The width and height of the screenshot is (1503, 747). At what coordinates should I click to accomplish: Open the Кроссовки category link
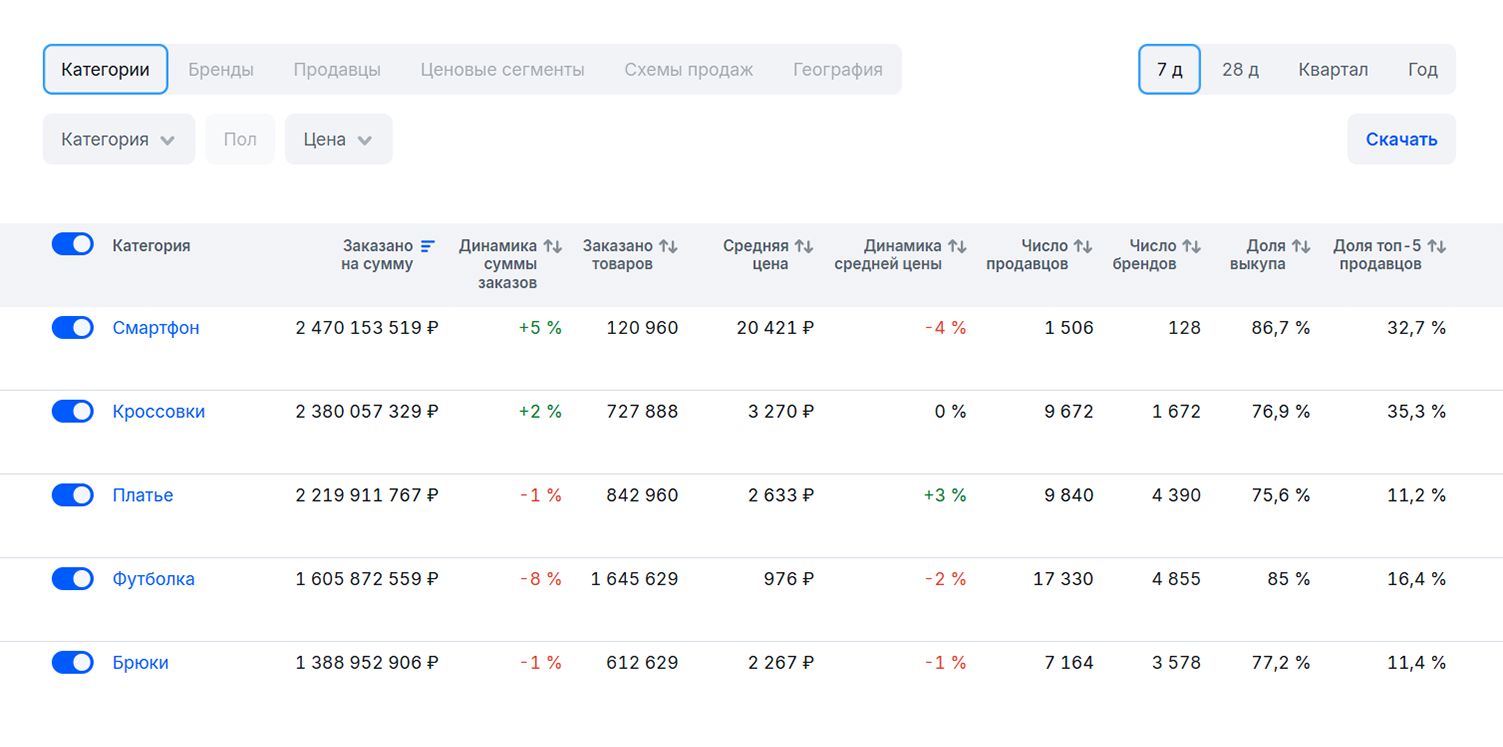[159, 412]
